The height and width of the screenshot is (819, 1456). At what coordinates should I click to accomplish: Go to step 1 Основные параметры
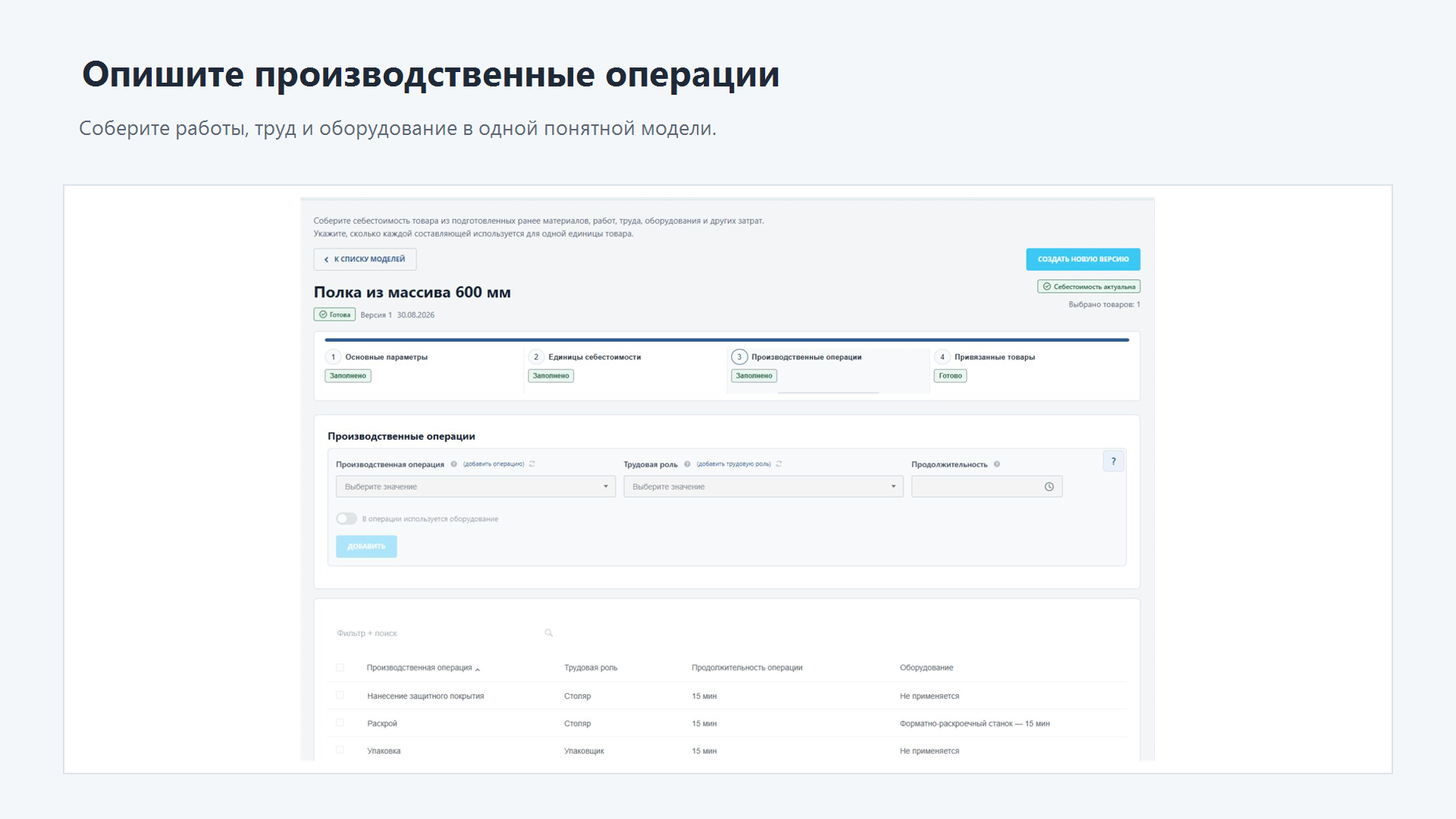[387, 357]
